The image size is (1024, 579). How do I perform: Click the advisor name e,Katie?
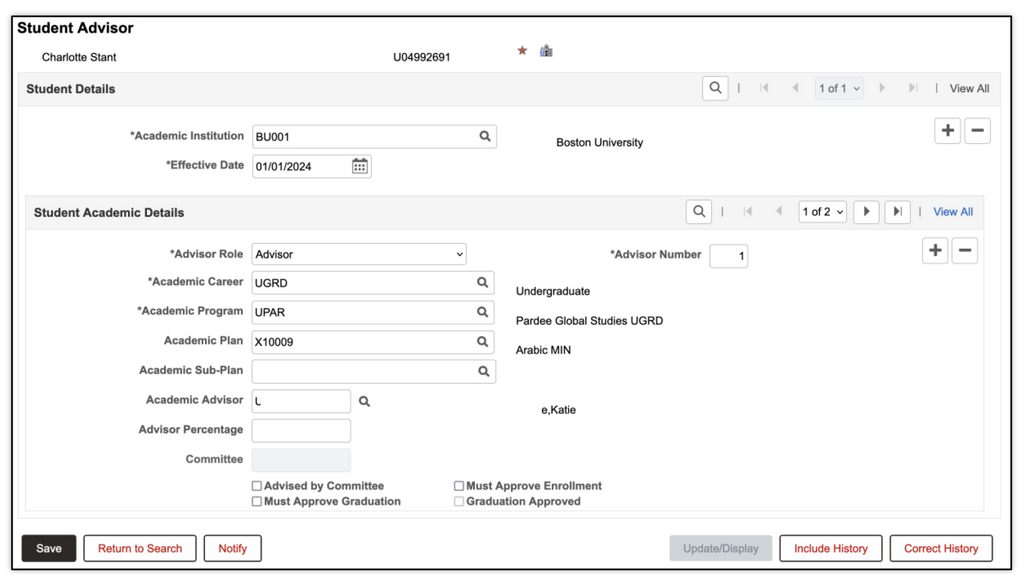click(558, 410)
